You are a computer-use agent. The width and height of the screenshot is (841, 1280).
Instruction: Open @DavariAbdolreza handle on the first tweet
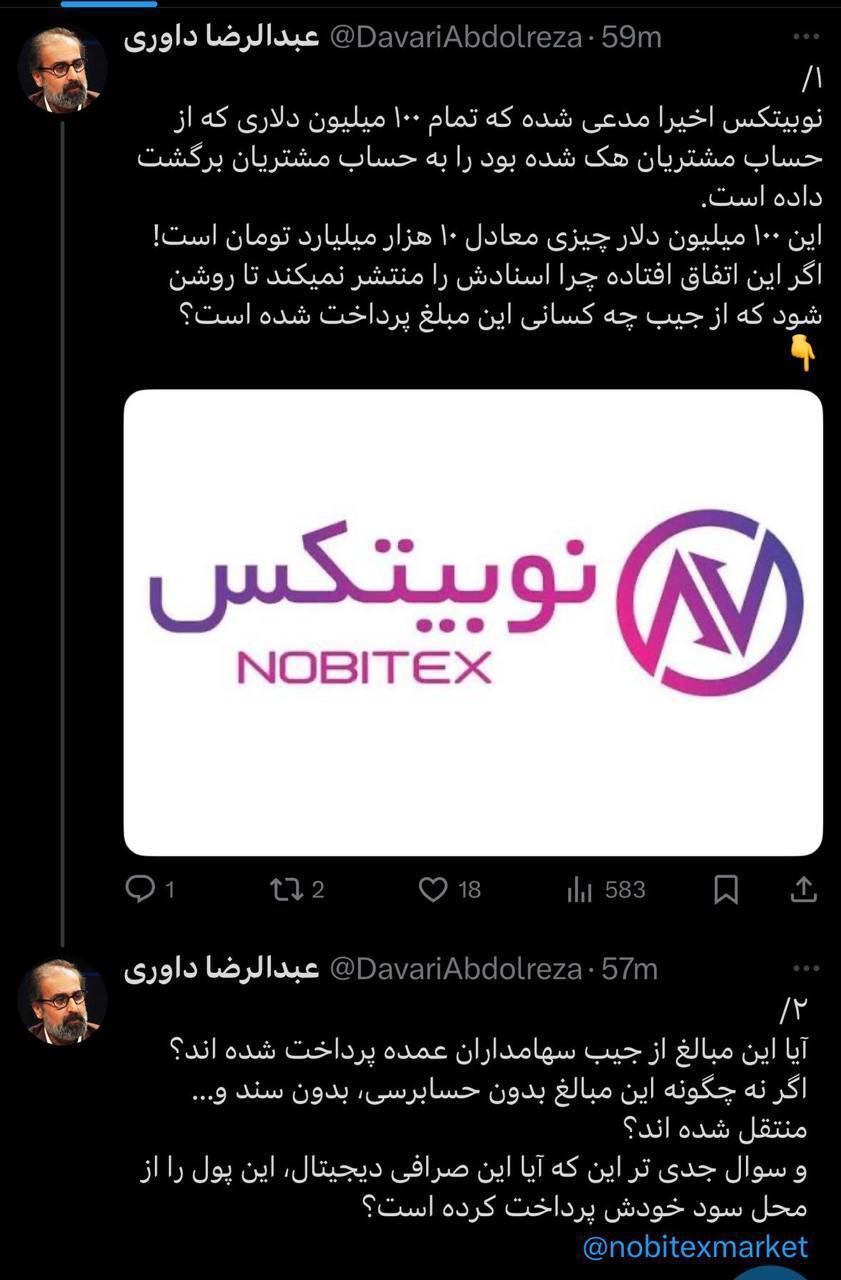click(456, 38)
